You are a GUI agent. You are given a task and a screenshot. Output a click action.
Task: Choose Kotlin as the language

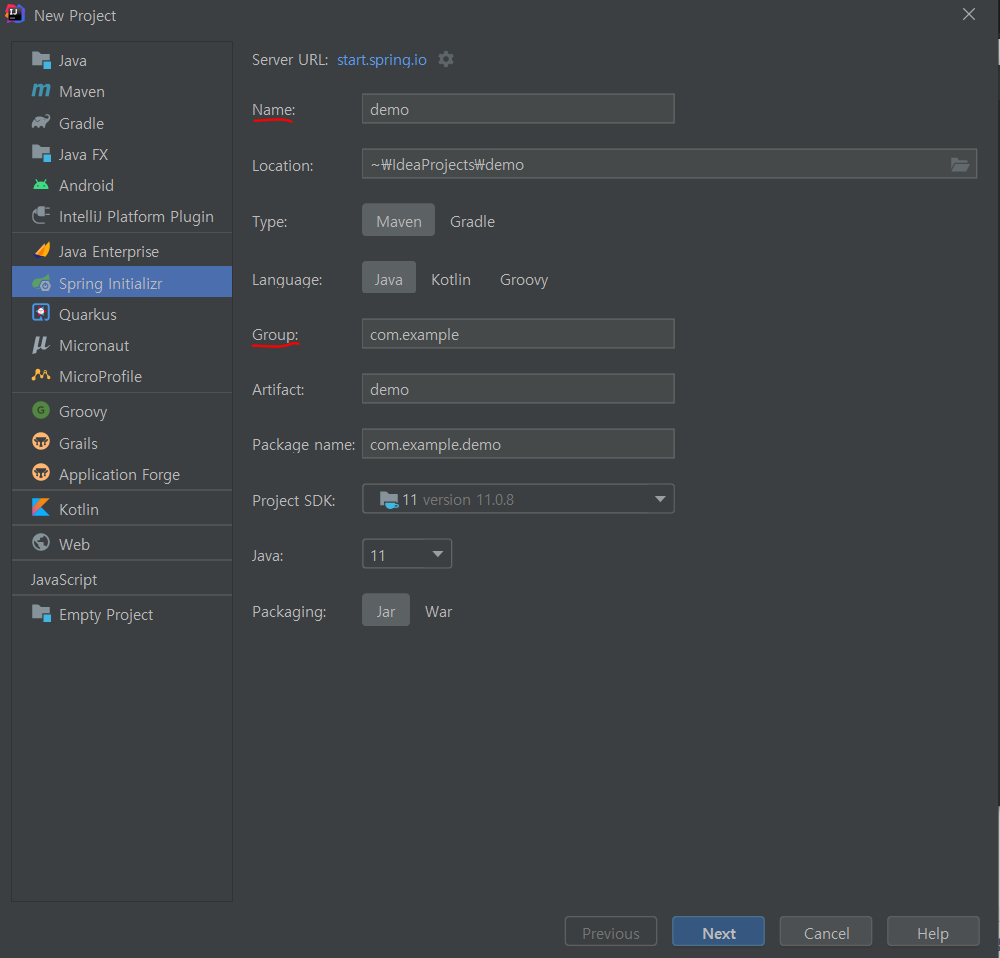point(451,279)
